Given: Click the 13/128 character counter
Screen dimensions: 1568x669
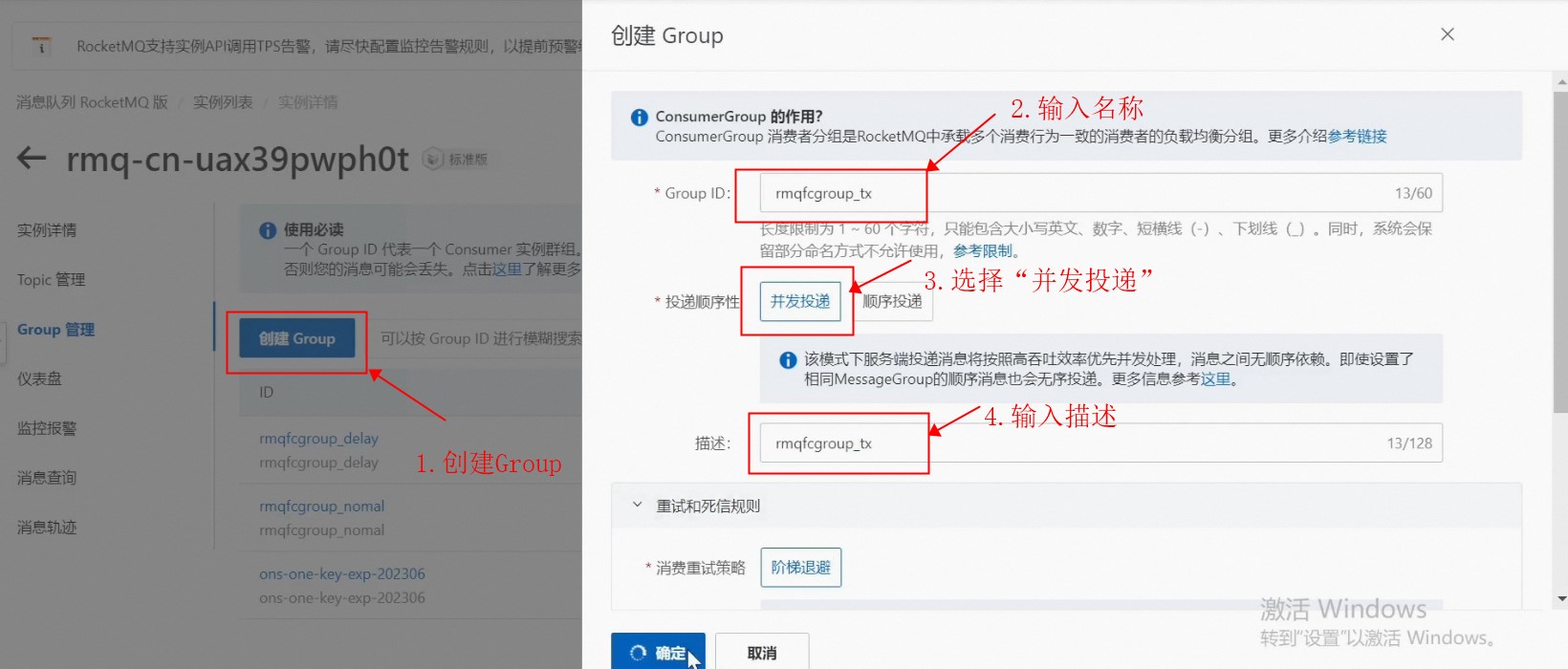Looking at the screenshot, I should 1409,443.
